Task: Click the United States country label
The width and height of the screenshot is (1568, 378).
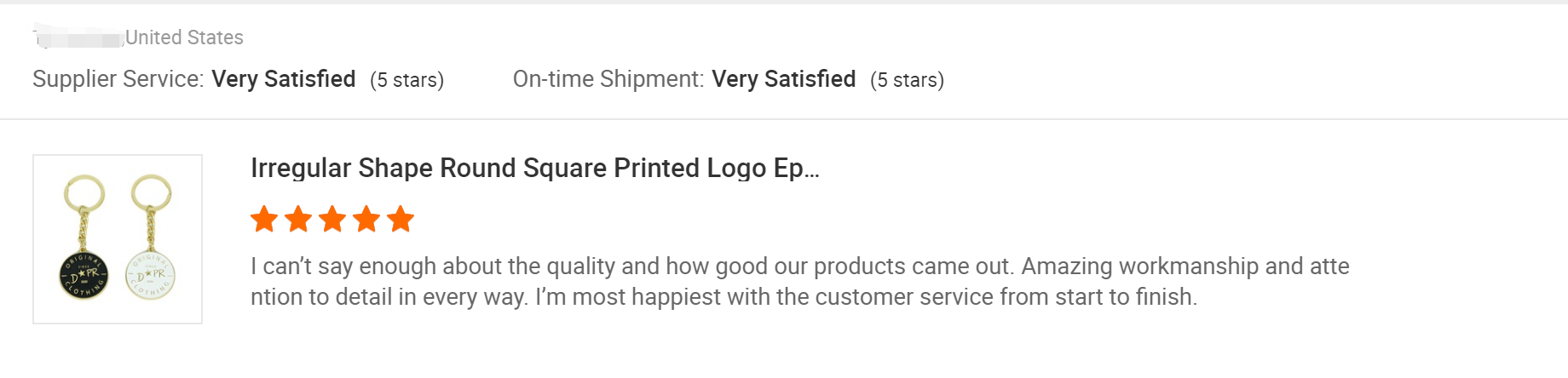Action: [184, 37]
